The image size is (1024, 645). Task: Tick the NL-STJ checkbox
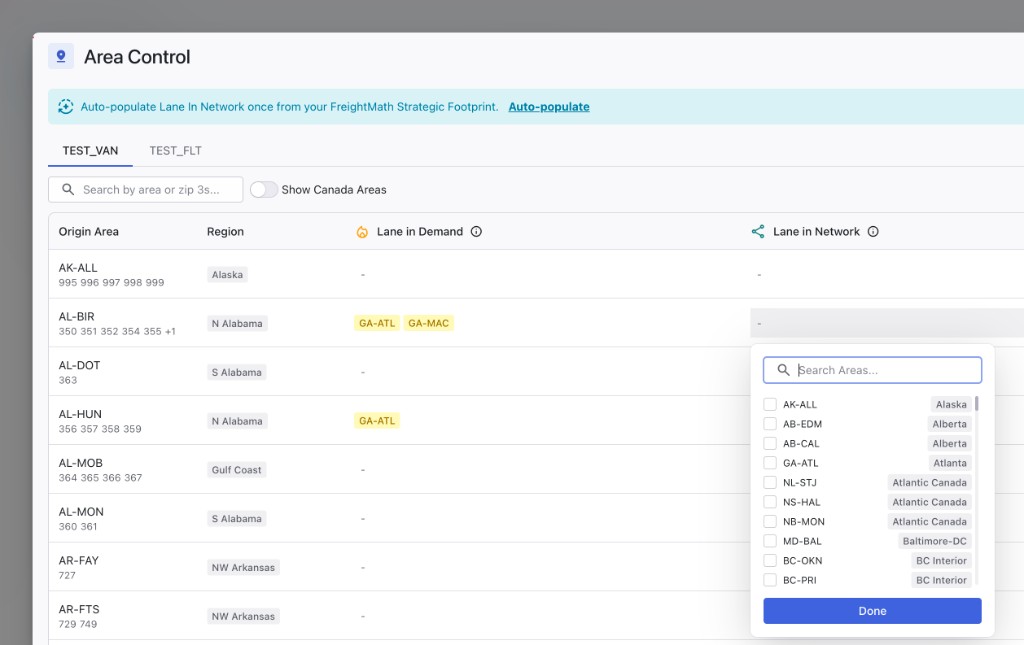pos(770,483)
